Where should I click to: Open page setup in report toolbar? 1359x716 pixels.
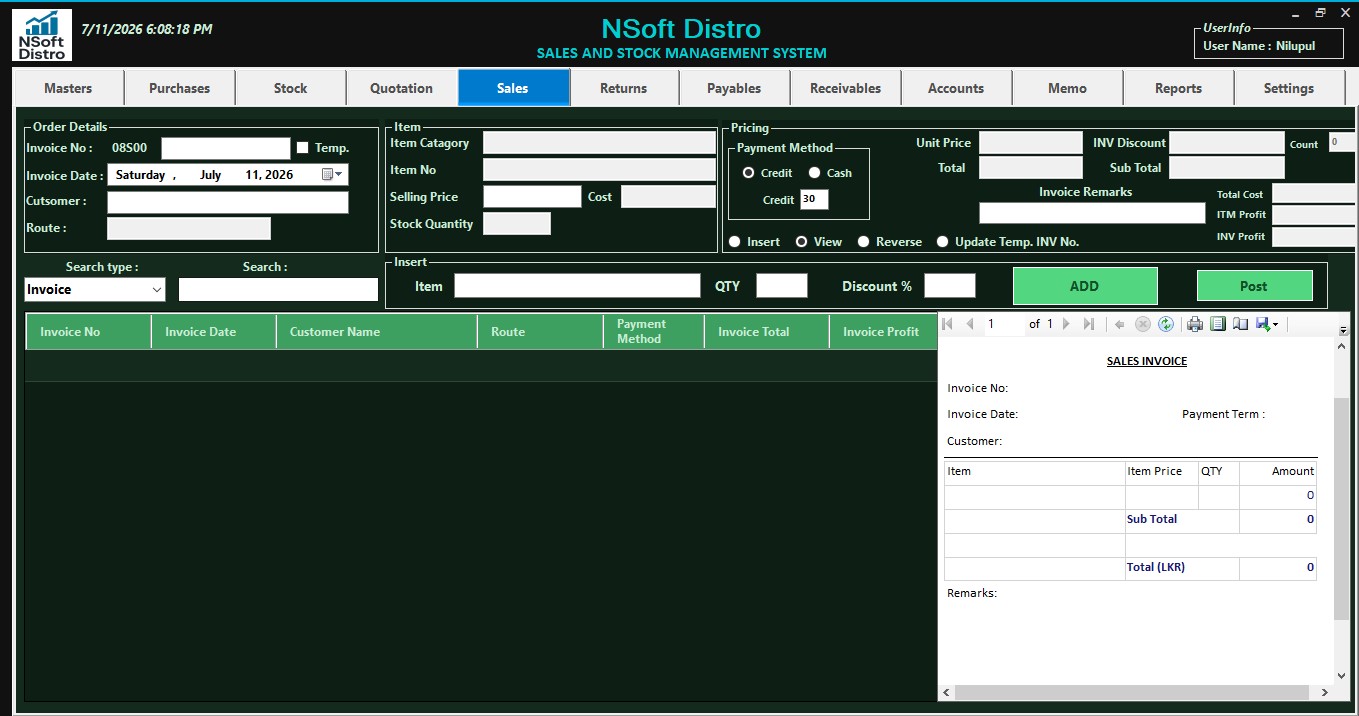tap(1240, 324)
